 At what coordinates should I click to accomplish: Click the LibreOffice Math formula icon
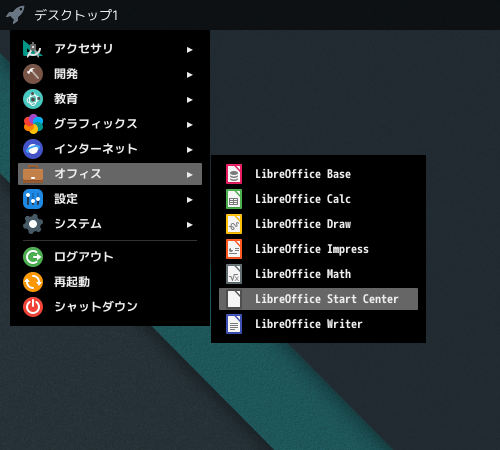(x=234, y=274)
